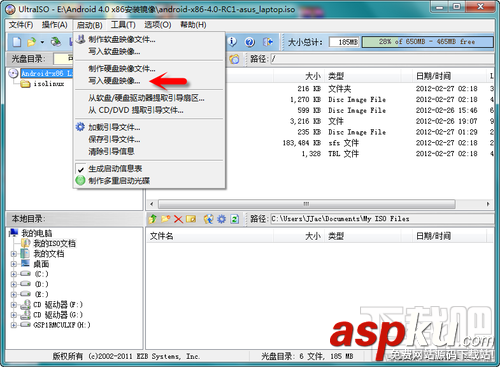Select 我的ISO文档 in local tree
This screenshot has width=500, height=367.
[x=54, y=243]
